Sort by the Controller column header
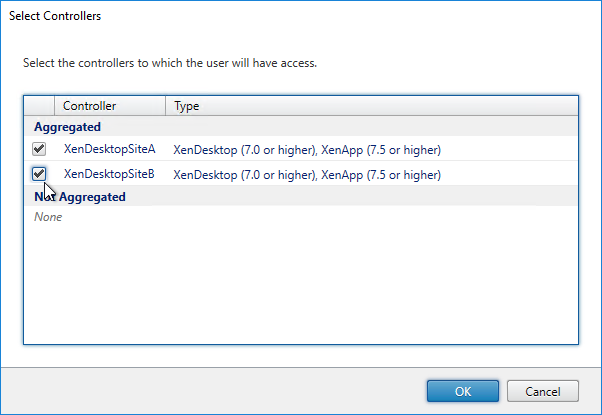Image resolution: width=602 pixels, height=415 pixels. click(110, 106)
